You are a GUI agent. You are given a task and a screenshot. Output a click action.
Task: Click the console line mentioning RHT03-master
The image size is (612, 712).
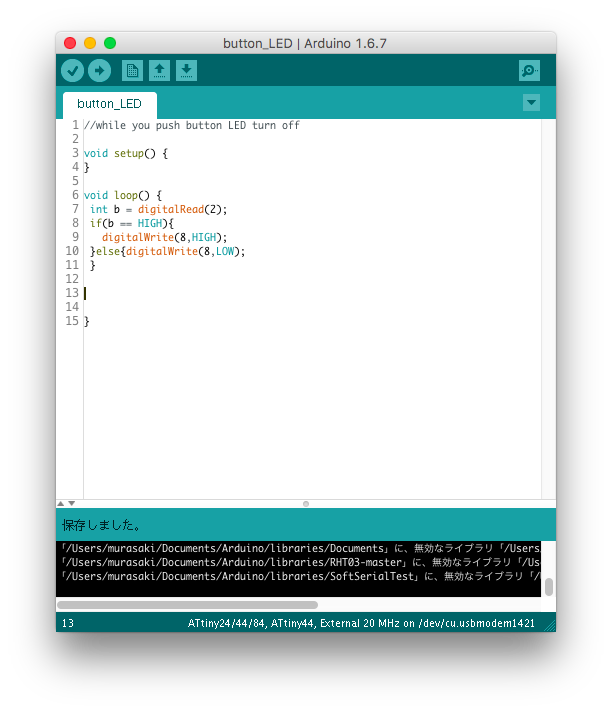[301, 563]
